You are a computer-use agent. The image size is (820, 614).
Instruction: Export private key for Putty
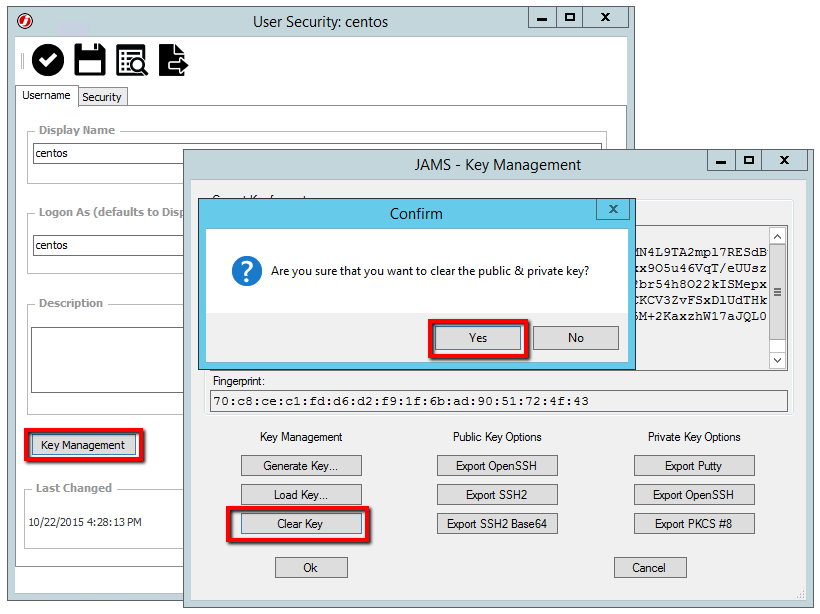pyautogui.click(x=694, y=465)
